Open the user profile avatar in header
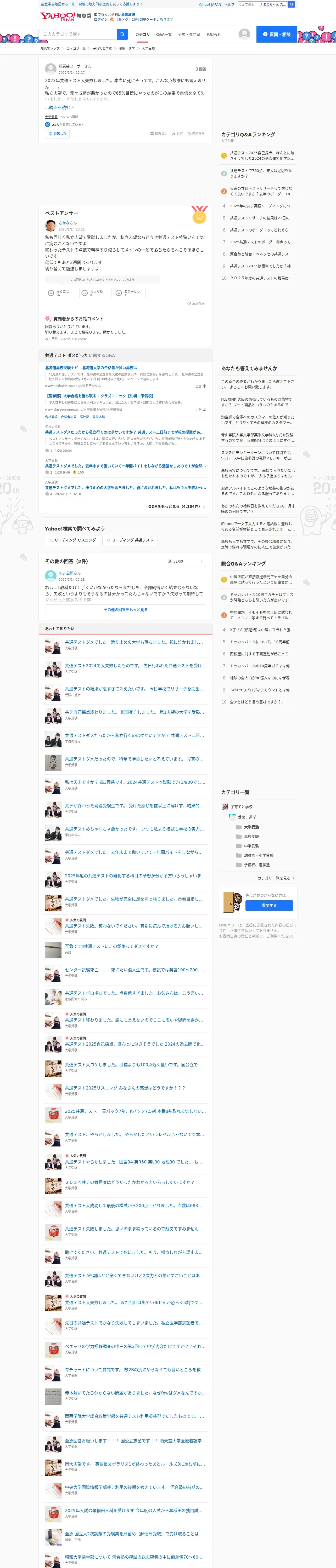The image size is (336, 1568). click(244, 34)
